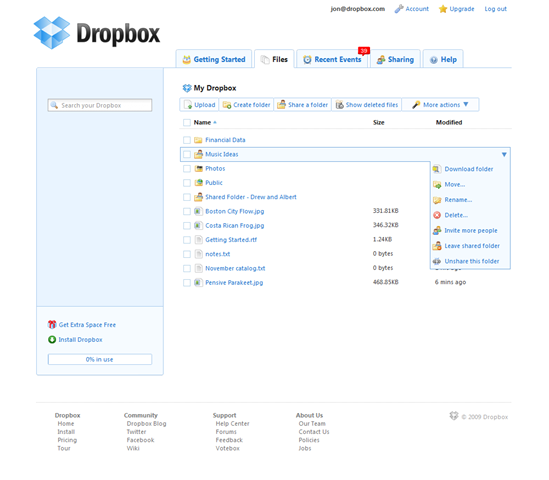Open the Pricing footer link
This screenshot has width=549, height=480.
click(x=67, y=440)
